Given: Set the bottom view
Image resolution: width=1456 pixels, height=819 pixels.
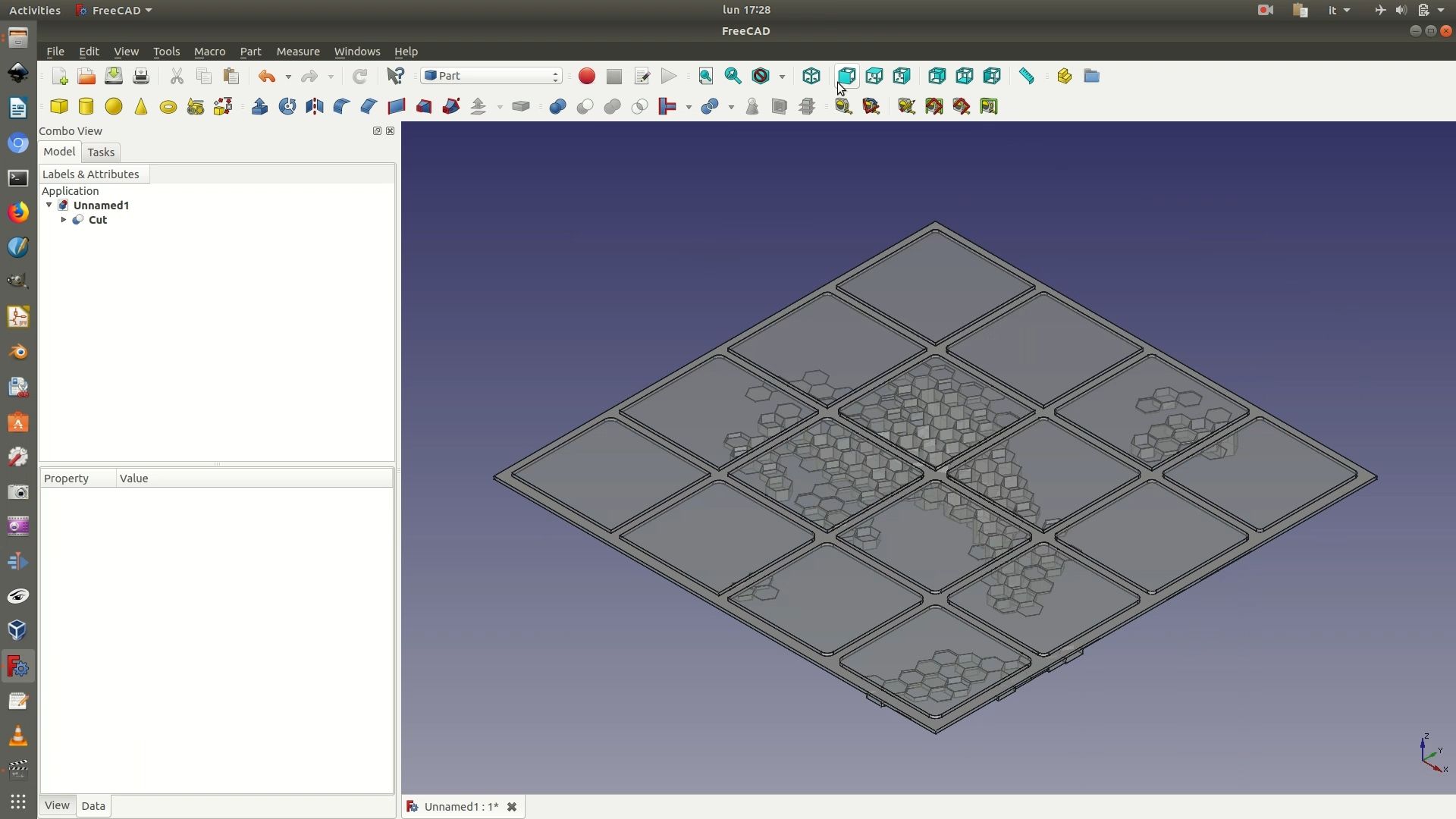Looking at the screenshot, I should click(x=965, y=76).
